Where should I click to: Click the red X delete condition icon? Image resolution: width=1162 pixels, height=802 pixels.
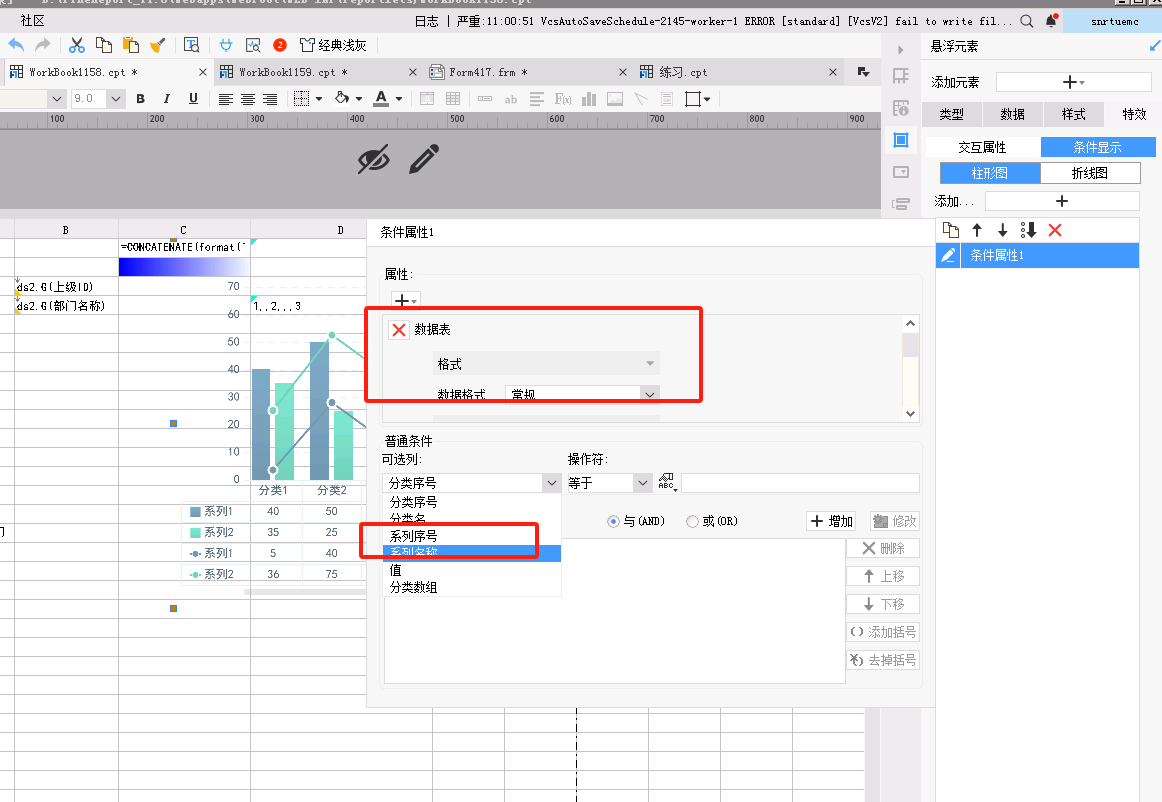(x=1055, y=231)
